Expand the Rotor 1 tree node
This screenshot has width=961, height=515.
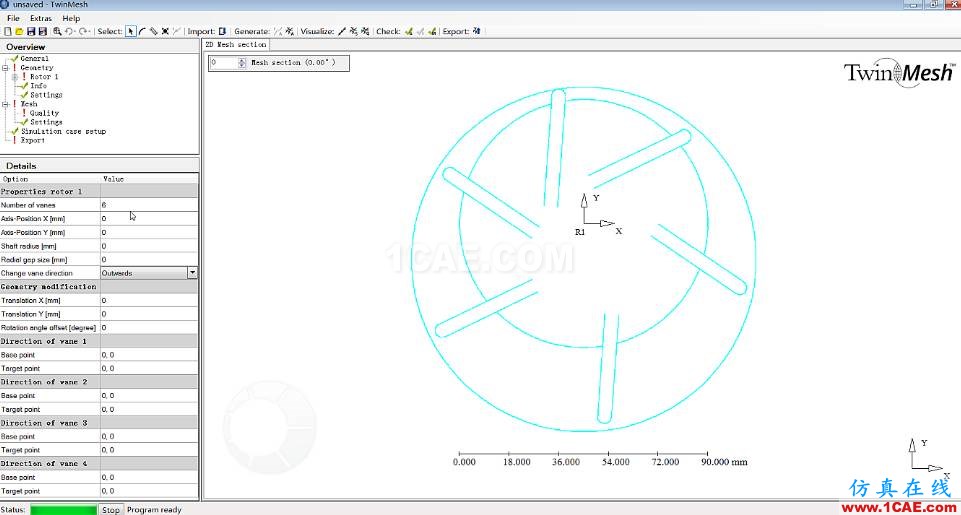coord(15,77)
